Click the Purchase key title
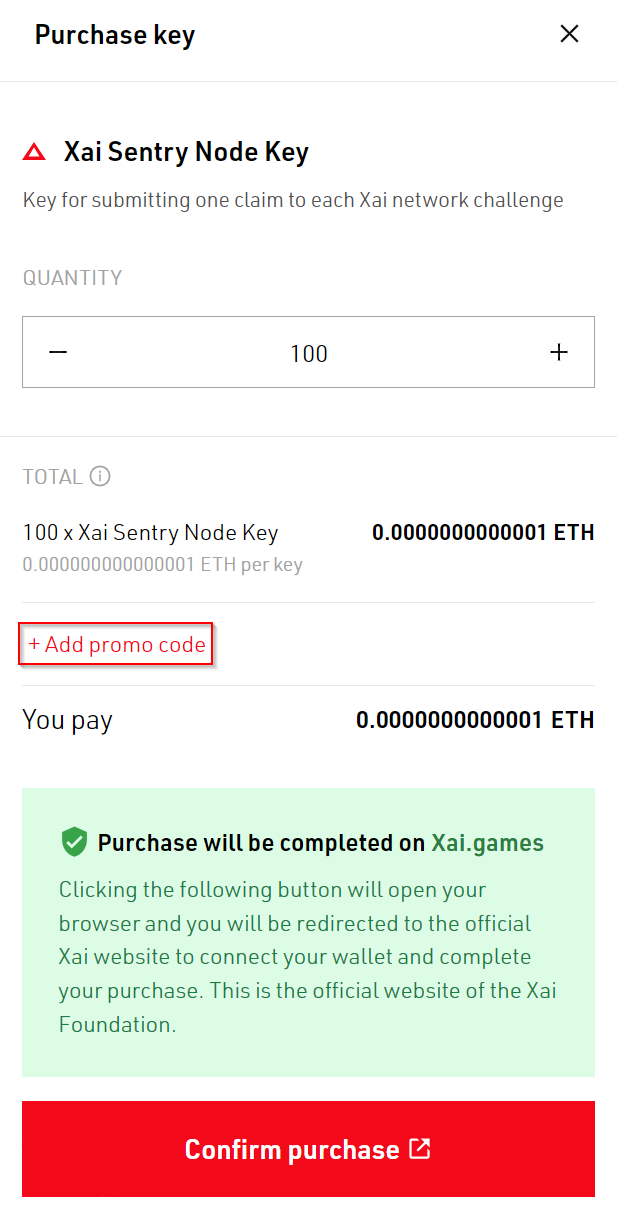The image size is (617, 1214). pyautogui.click(x=115, y=35)
